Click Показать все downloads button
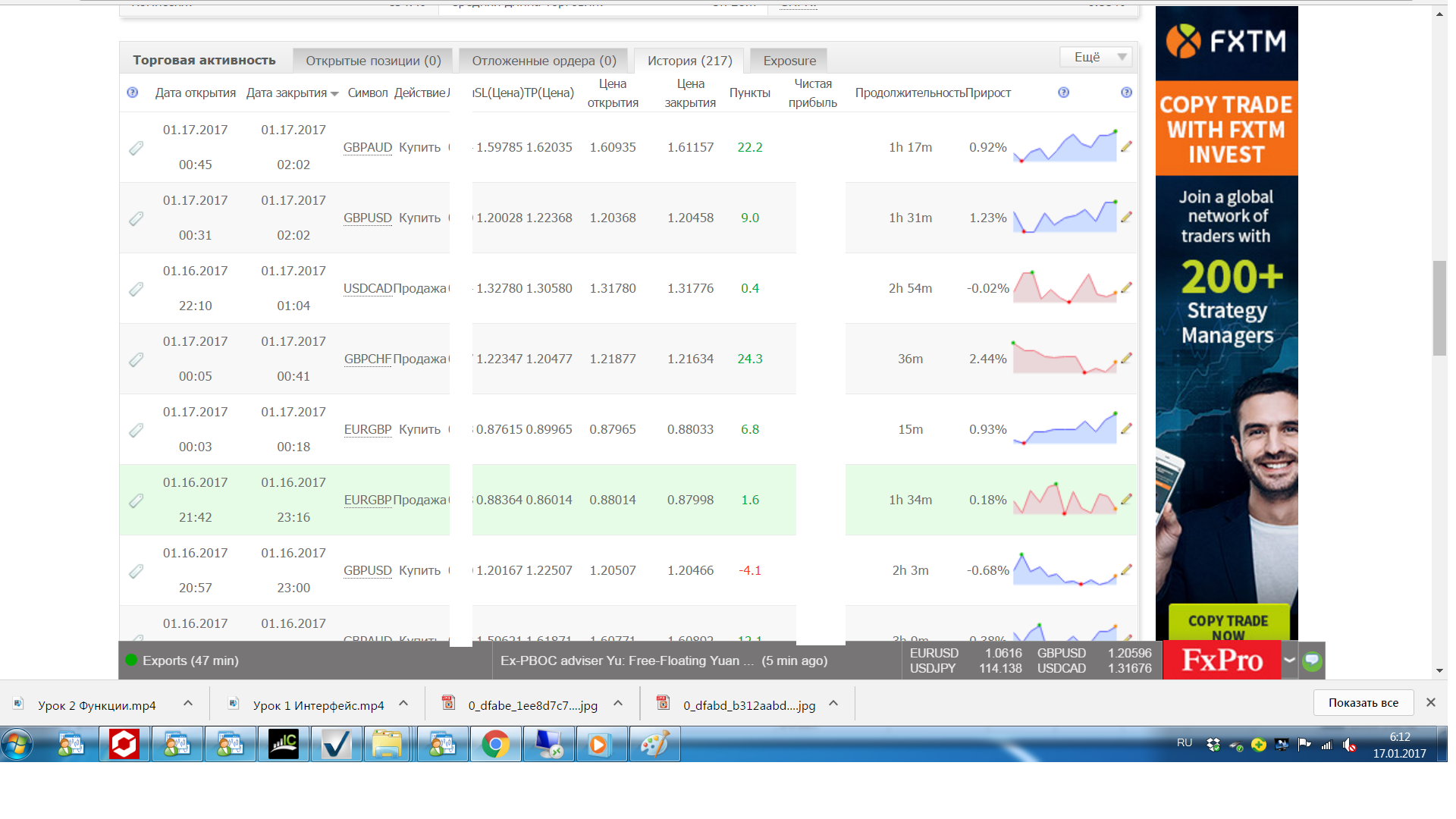 1363,703
